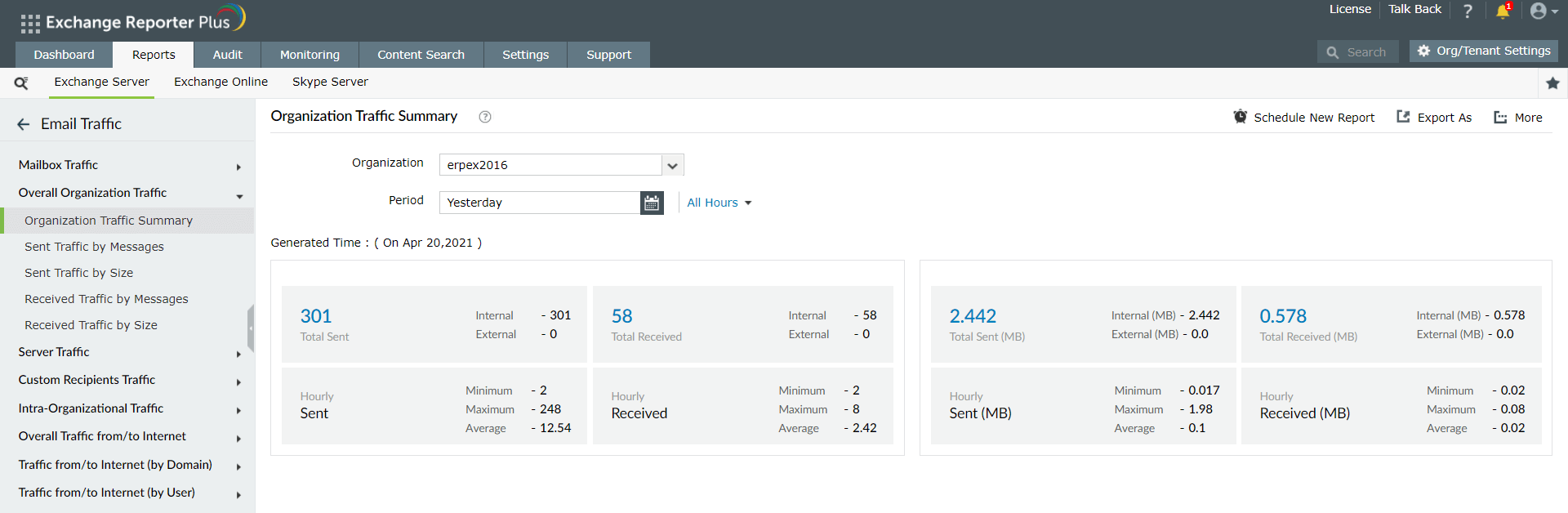Expand Traffic from/to Internet (by User)

[238, 495]
